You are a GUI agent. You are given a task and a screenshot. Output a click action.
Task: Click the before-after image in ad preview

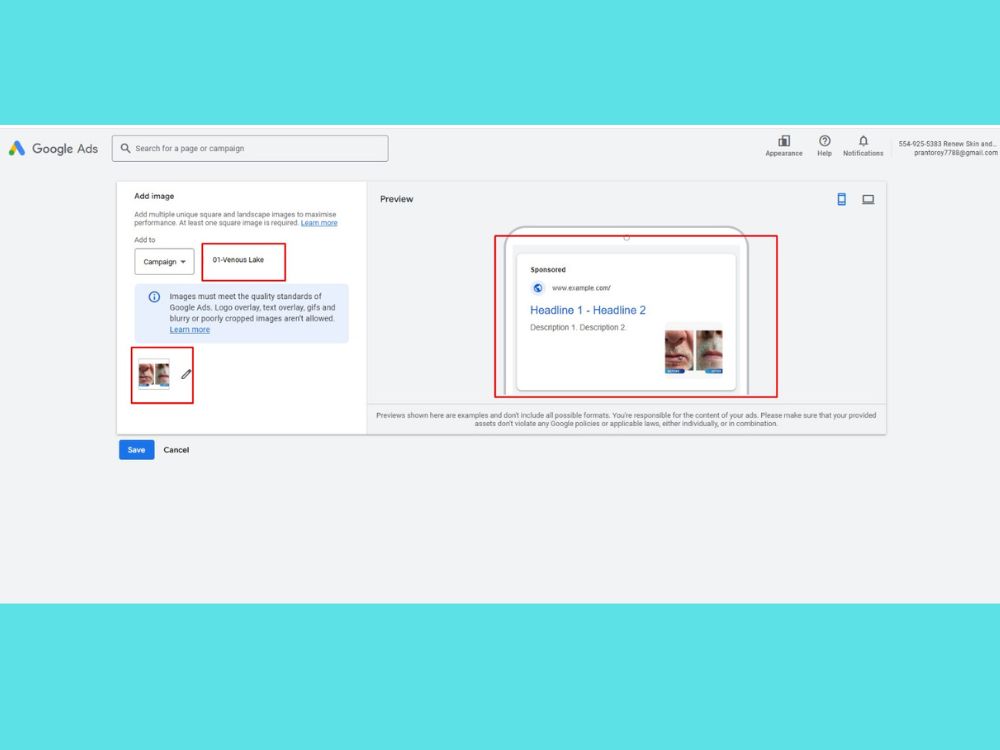point(693,351)
